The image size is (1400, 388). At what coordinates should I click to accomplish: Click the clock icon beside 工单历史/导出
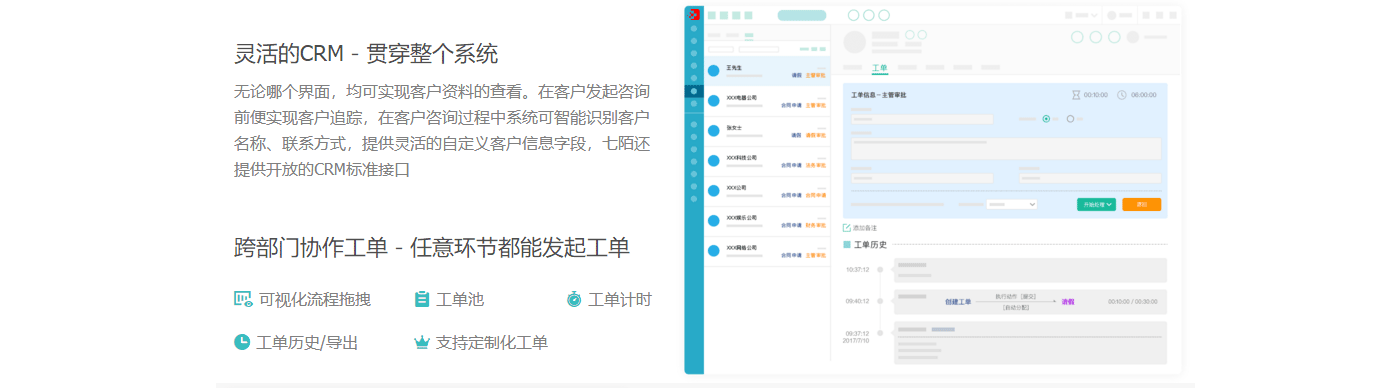pyautogui.click(x=242, y=342)
